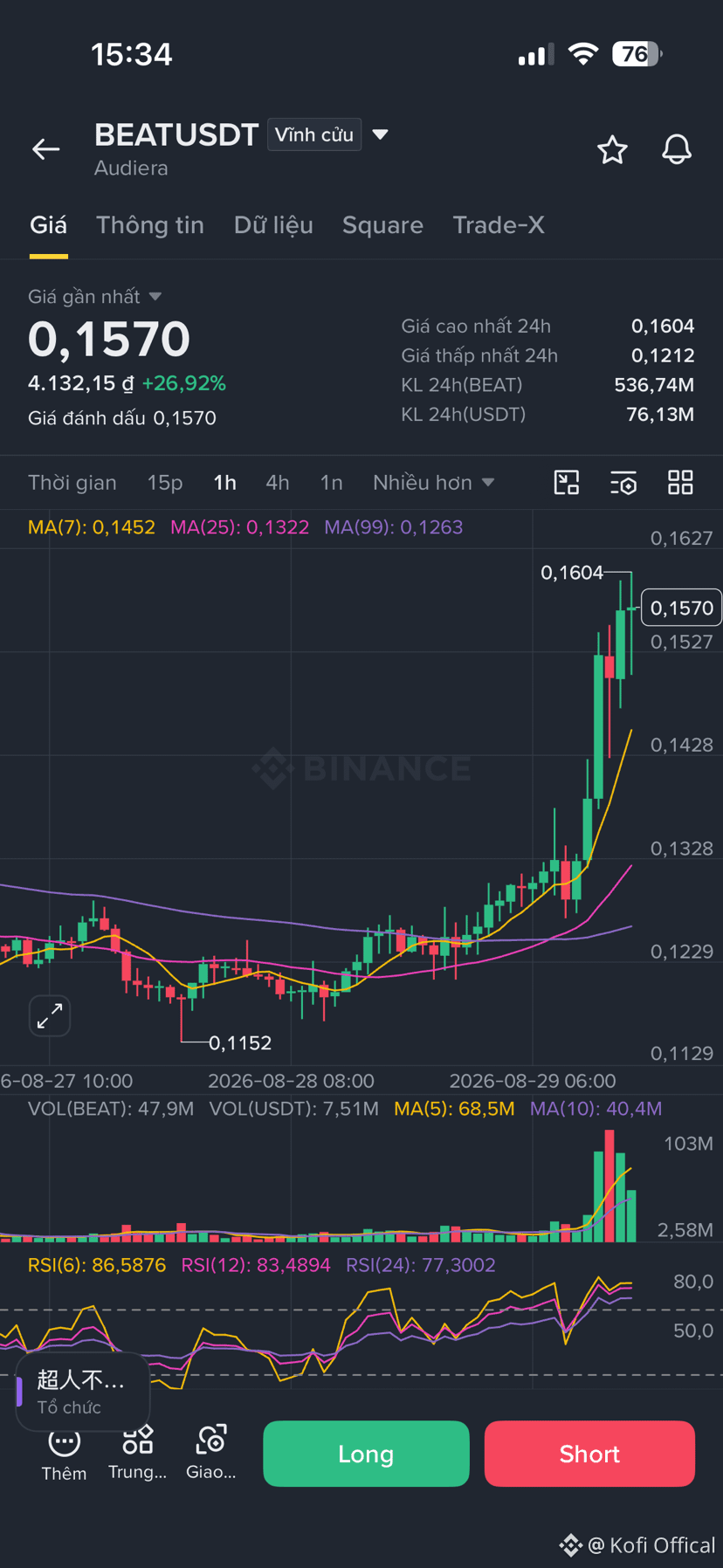The image size is (723, 1568).
Task: Tap the Giá thấp nhất 24h value 0,1212
Action: pos(663,355)
